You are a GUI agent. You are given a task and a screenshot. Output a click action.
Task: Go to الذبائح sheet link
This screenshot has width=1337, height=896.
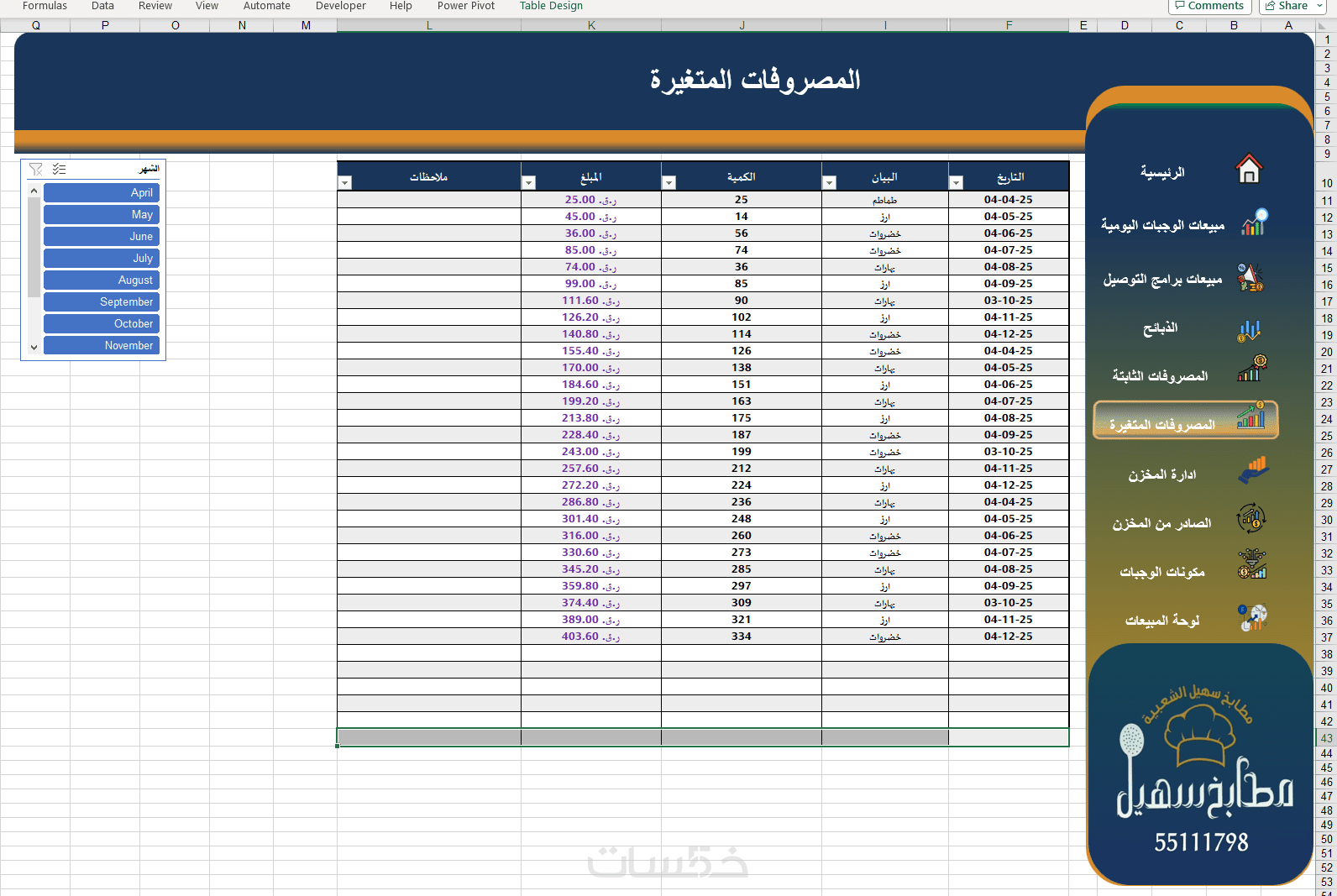[x=1161, y=327]
